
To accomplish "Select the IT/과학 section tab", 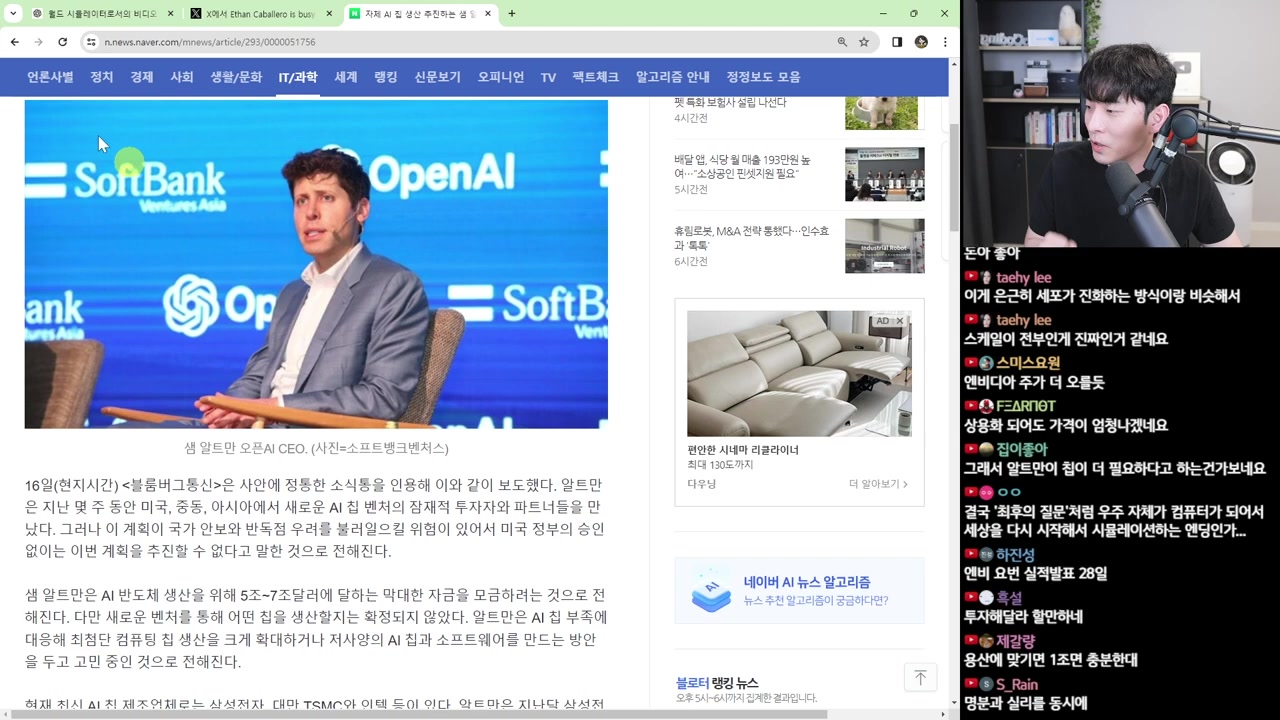I will (x=298, y=77).
